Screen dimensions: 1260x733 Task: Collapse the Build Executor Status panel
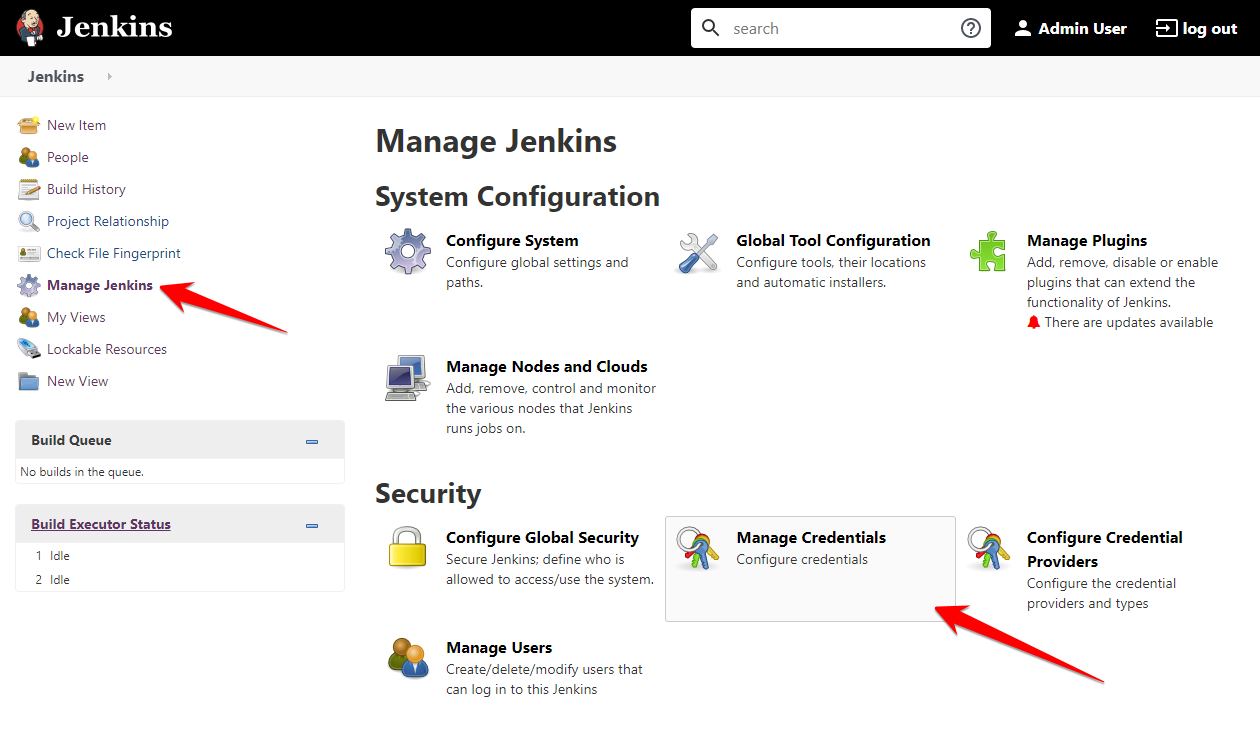pos(312,525)
